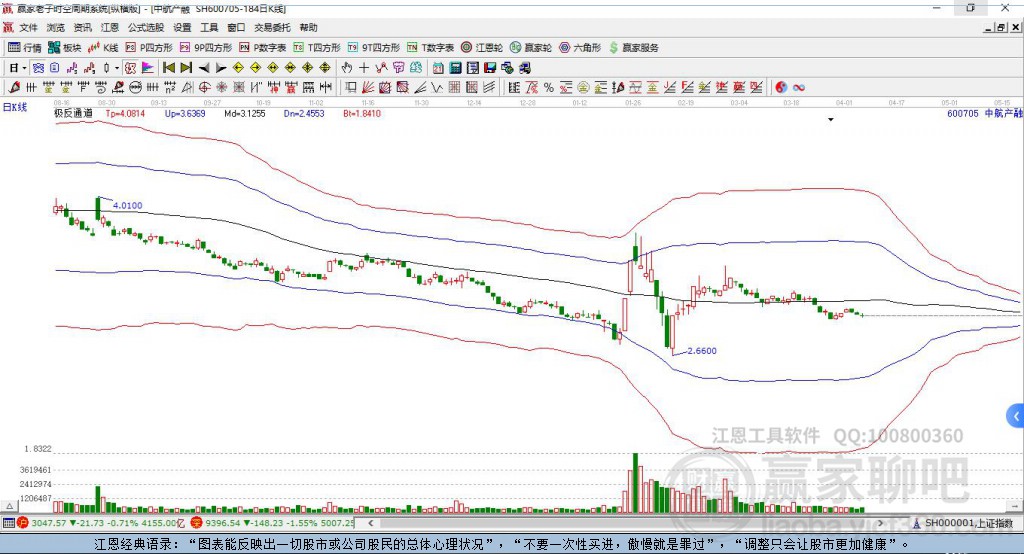Click the small black triangle above chart
This screenshot has height=554, width=1024.
831,120
